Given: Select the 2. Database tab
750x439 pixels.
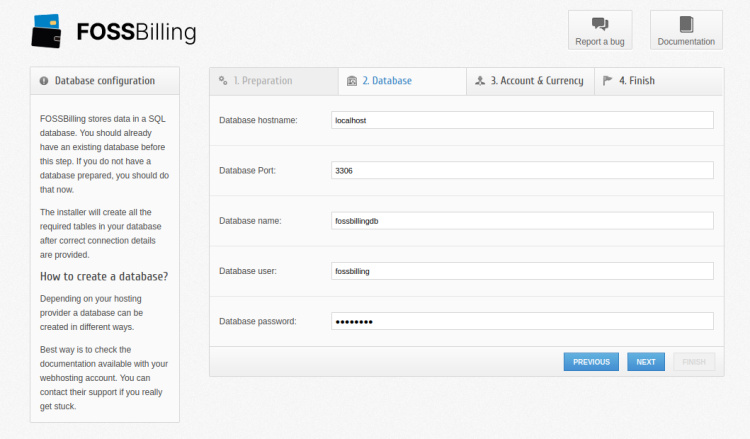Looking at the screenshot, I should [386, 81].
